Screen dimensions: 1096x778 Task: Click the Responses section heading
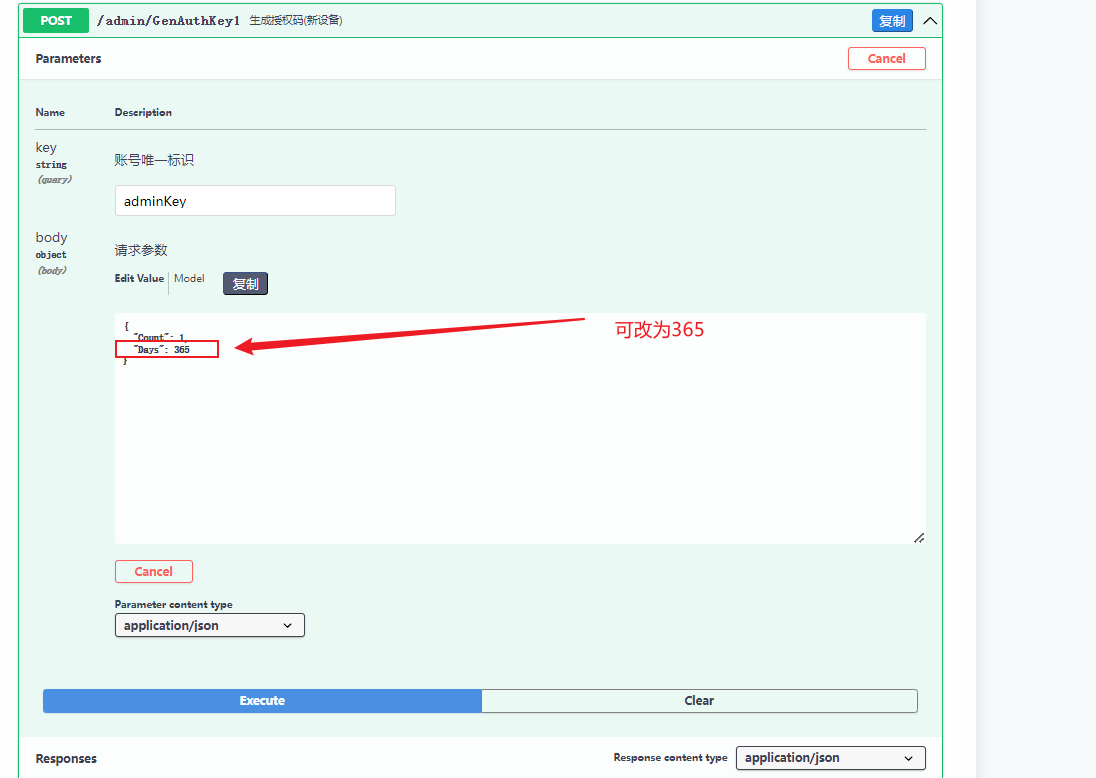tap(66, 759)
